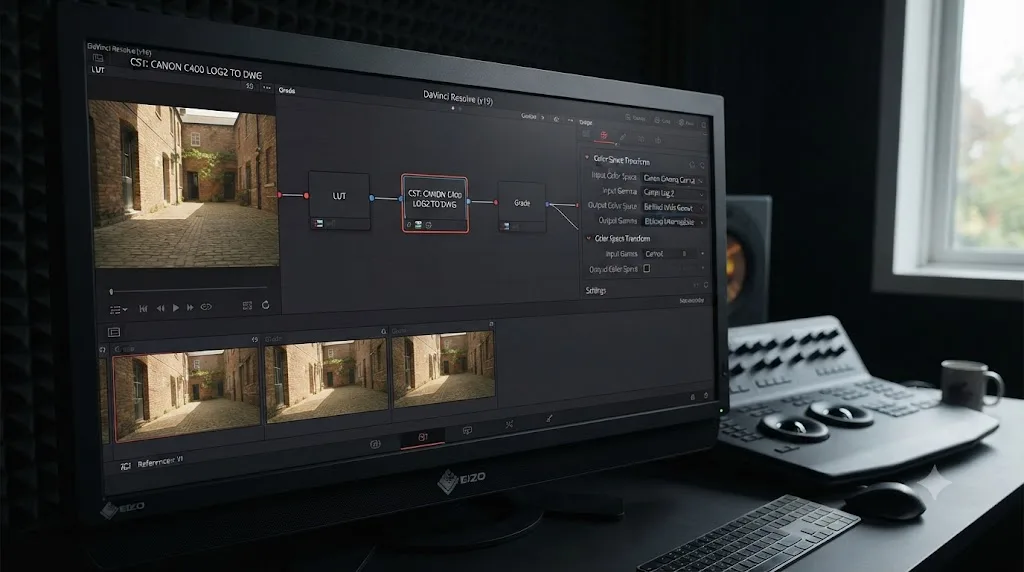
Task: Click second icon right of Color Space Transform header
Action: click(x=702, y=165)
